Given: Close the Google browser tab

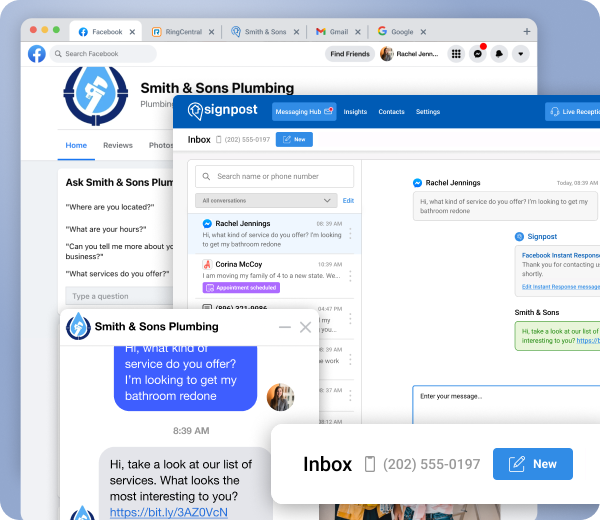Looking at the screenshot, I should coord(423,32).
